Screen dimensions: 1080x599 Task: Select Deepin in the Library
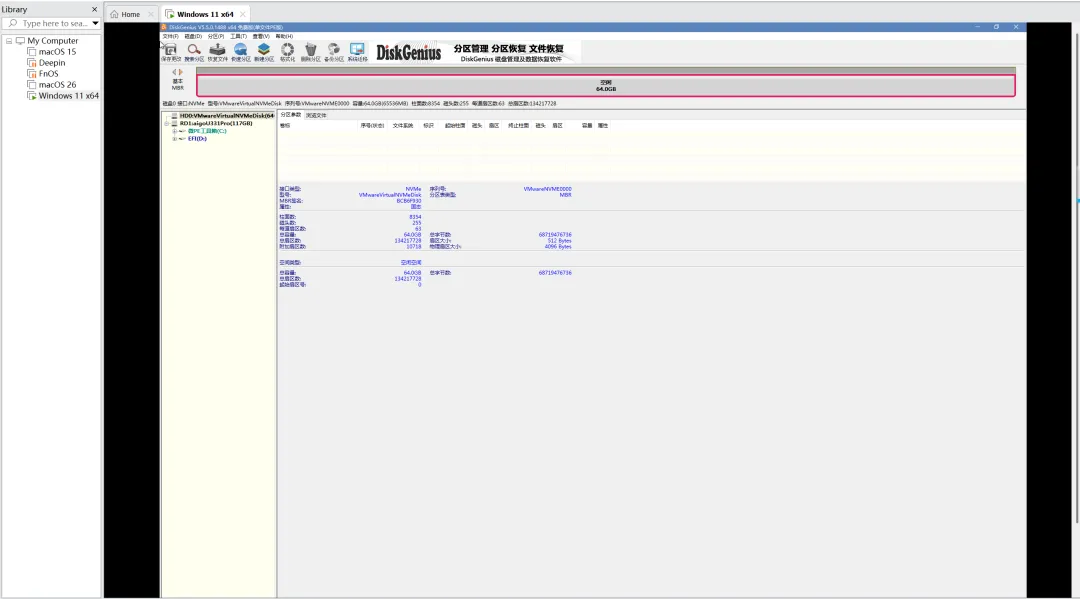[52, 63]
